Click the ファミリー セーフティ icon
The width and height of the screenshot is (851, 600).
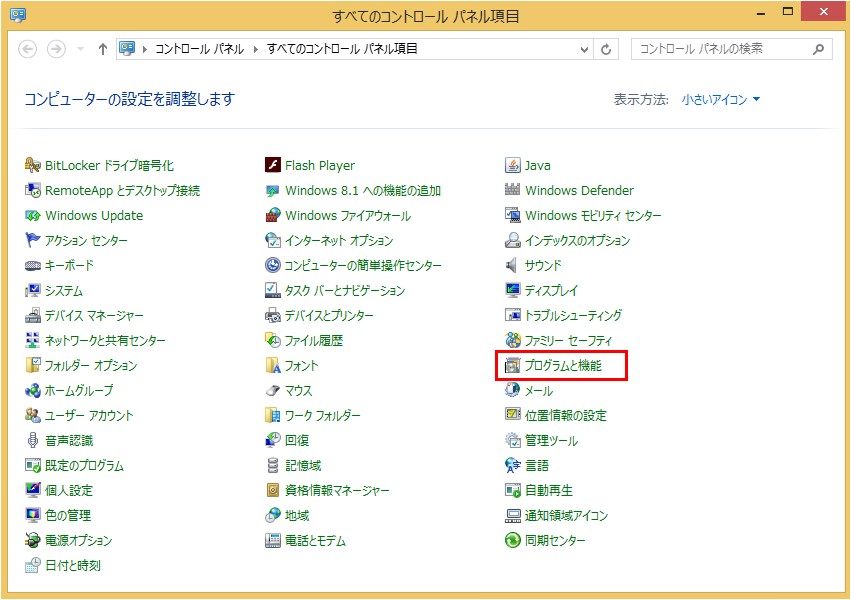512,340
